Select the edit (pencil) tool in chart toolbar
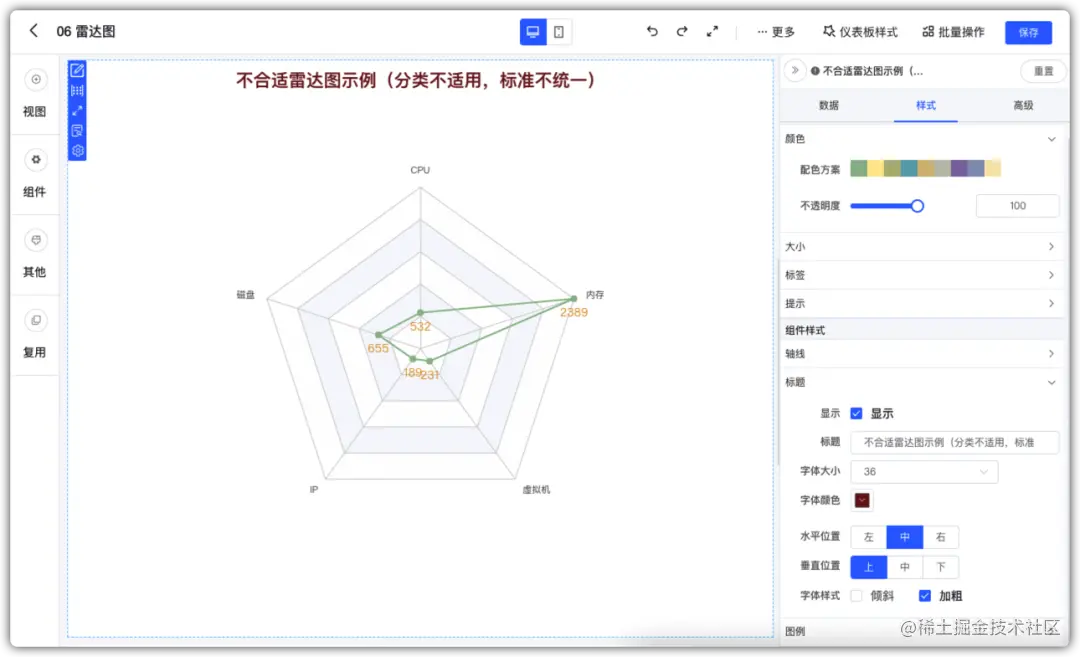This screenshot has height=657, width=1080. (x=78, y=70)
